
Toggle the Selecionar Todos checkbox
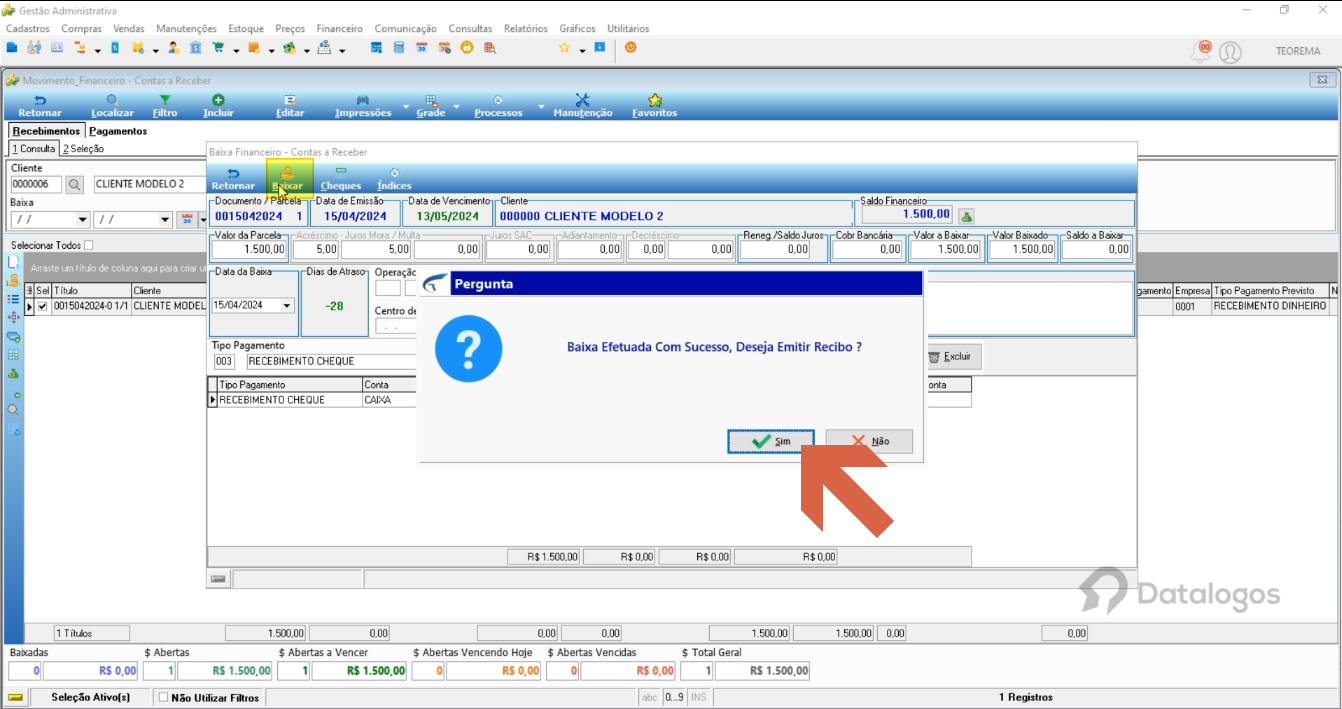(89, 245)
